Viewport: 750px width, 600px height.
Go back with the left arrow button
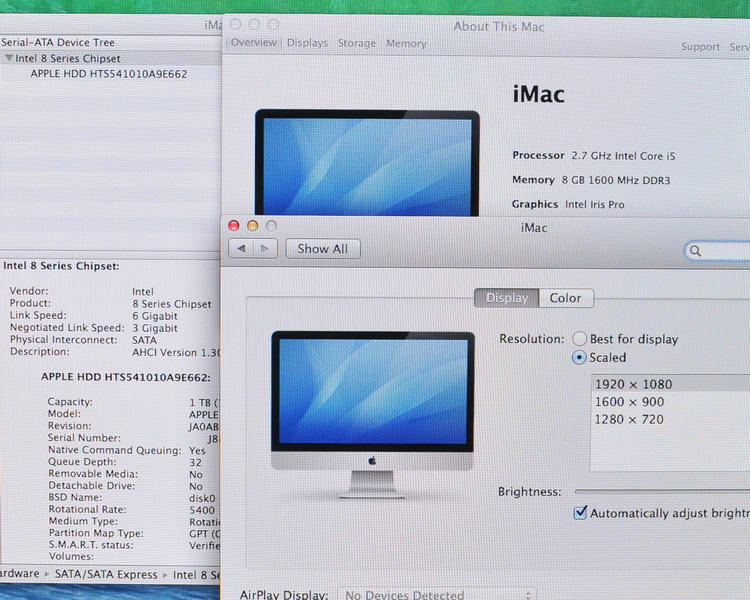tap(241, 249)
